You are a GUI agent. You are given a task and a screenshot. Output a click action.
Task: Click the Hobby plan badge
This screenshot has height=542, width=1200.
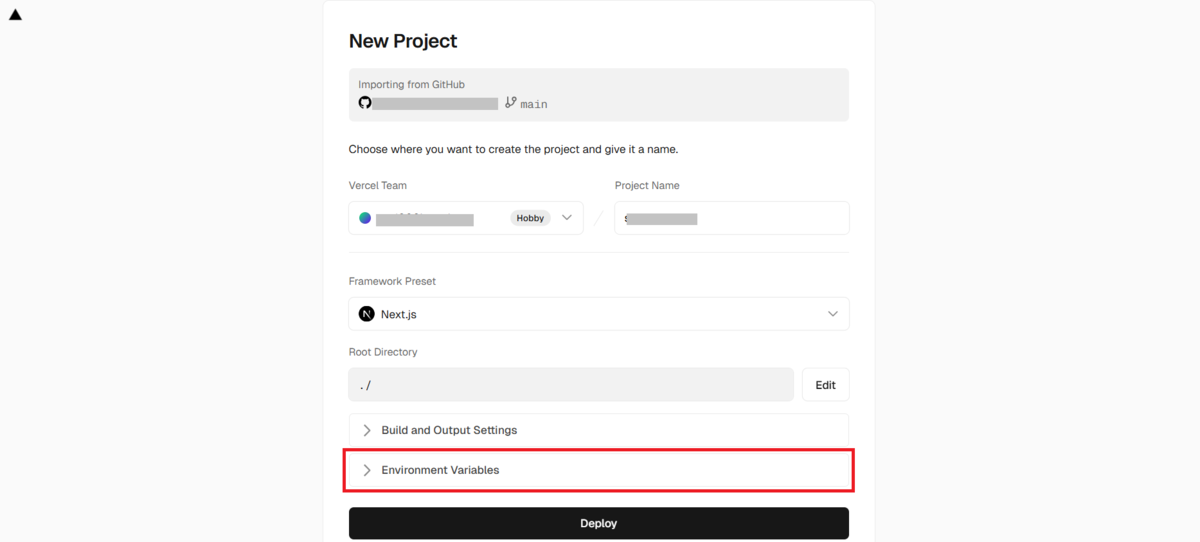[x=530, y=218]
